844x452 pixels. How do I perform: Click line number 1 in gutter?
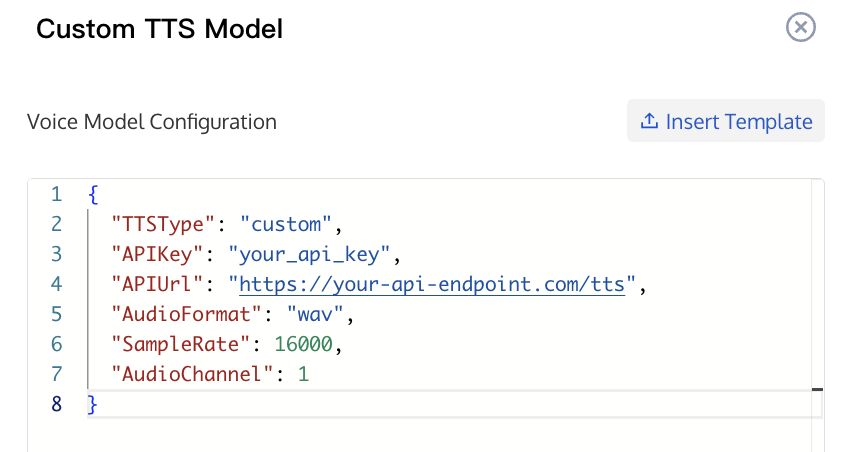pos(57,194)
